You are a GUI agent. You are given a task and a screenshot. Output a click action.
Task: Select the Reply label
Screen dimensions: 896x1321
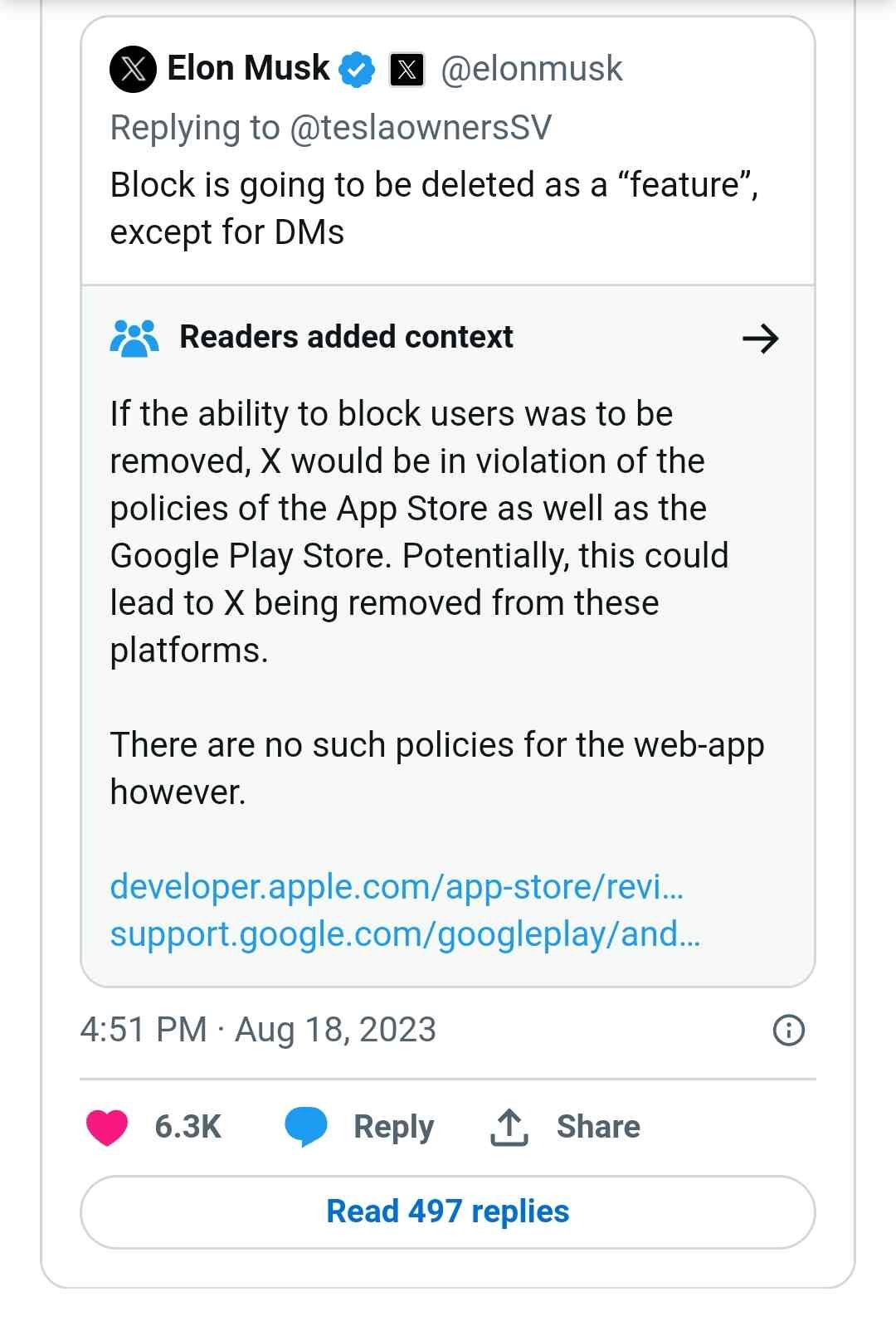coord(393,1126)
